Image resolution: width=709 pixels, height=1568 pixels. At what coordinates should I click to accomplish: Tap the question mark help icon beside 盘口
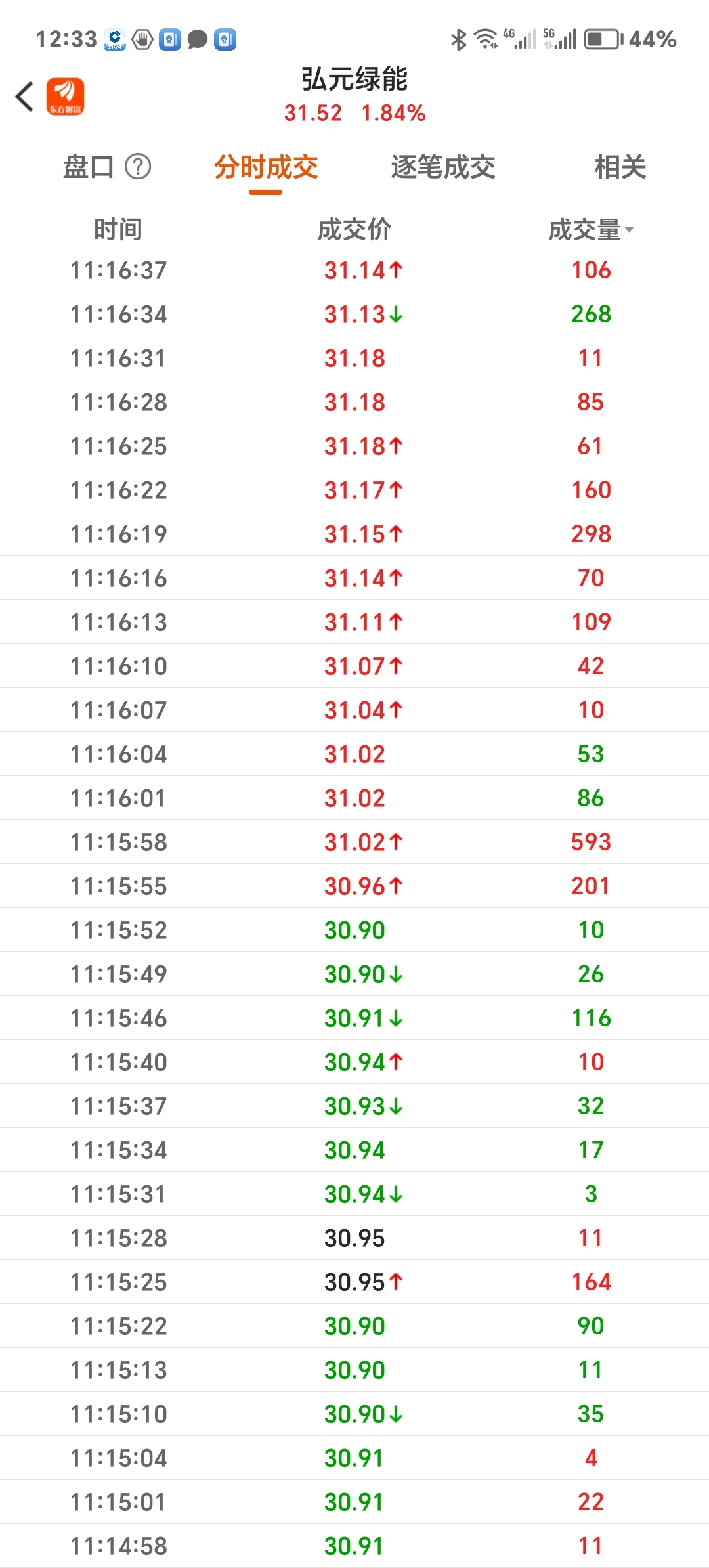pyautogui.click(x=138, y=167)
